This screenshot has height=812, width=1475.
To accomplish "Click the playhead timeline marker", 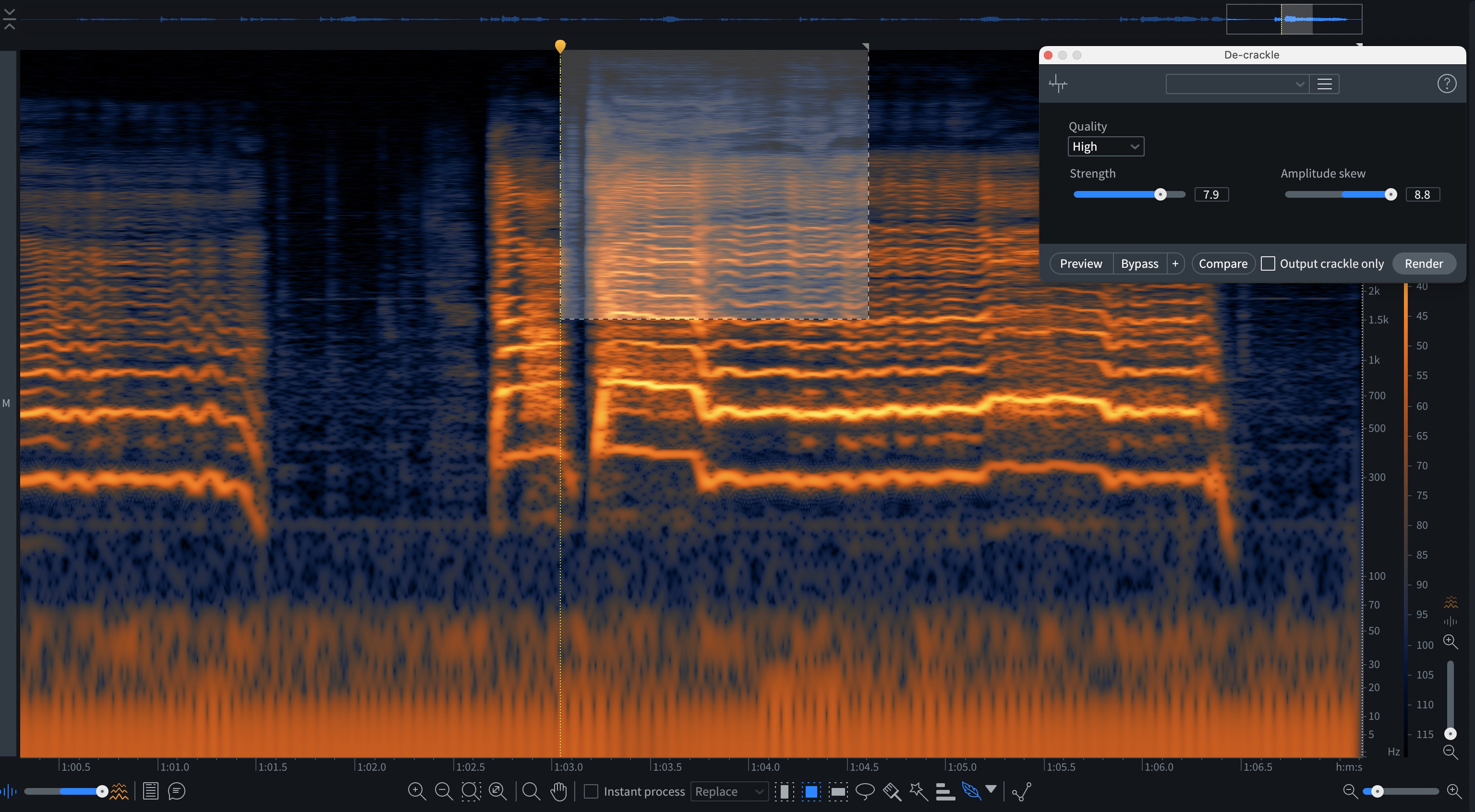I will point(559,45).
